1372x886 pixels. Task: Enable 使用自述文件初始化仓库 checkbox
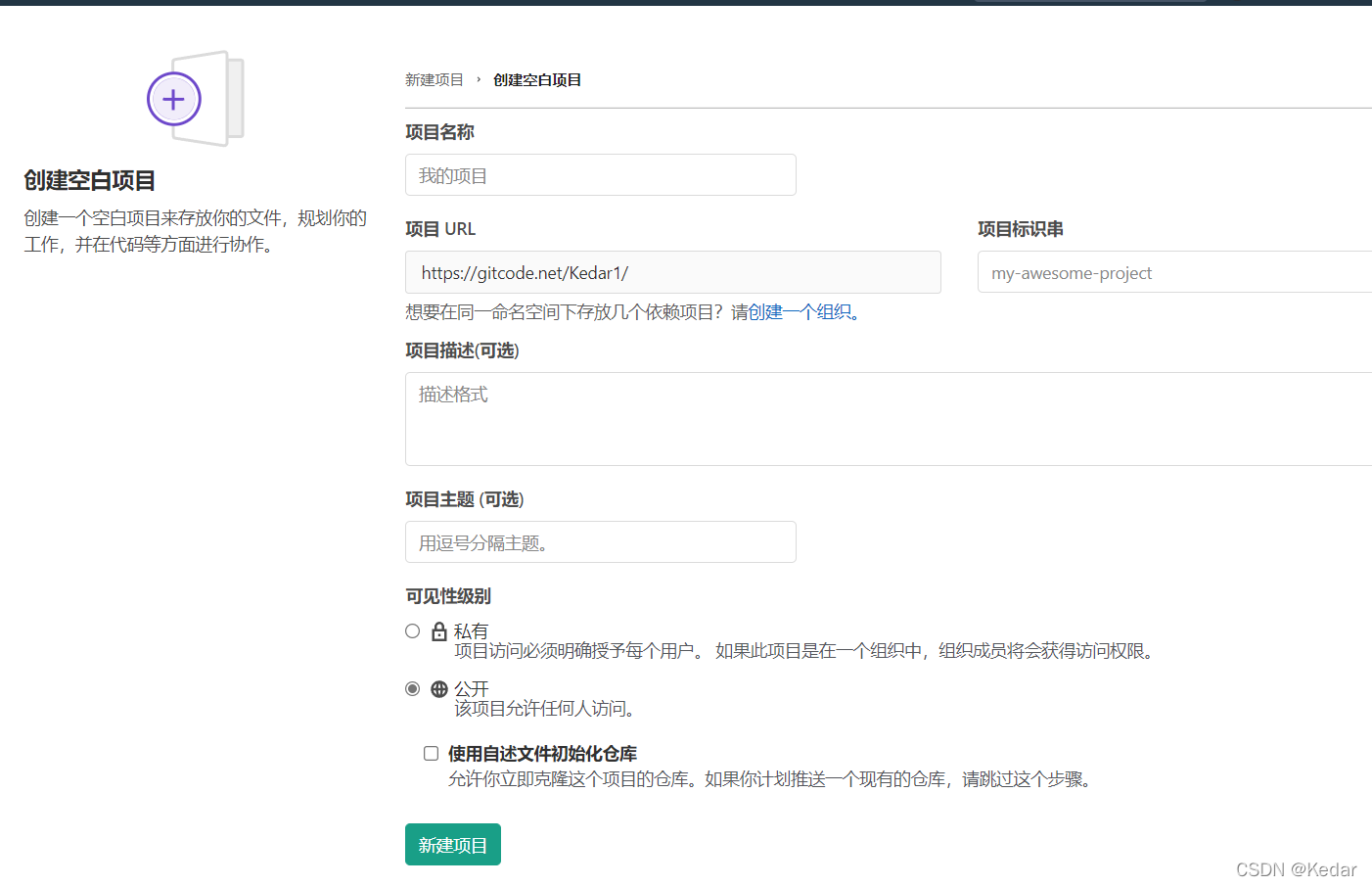coord(431,752)
